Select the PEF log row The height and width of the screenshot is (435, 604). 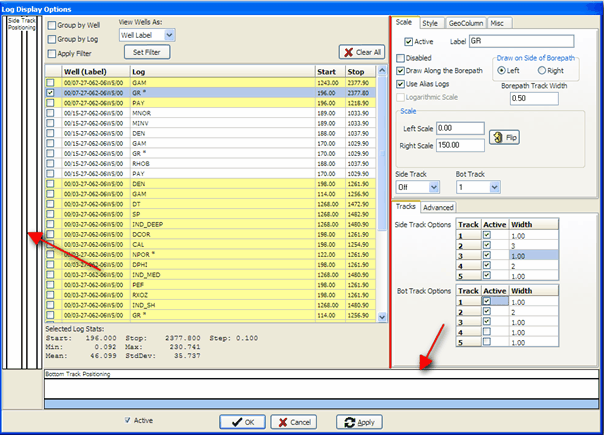(211, 285)
